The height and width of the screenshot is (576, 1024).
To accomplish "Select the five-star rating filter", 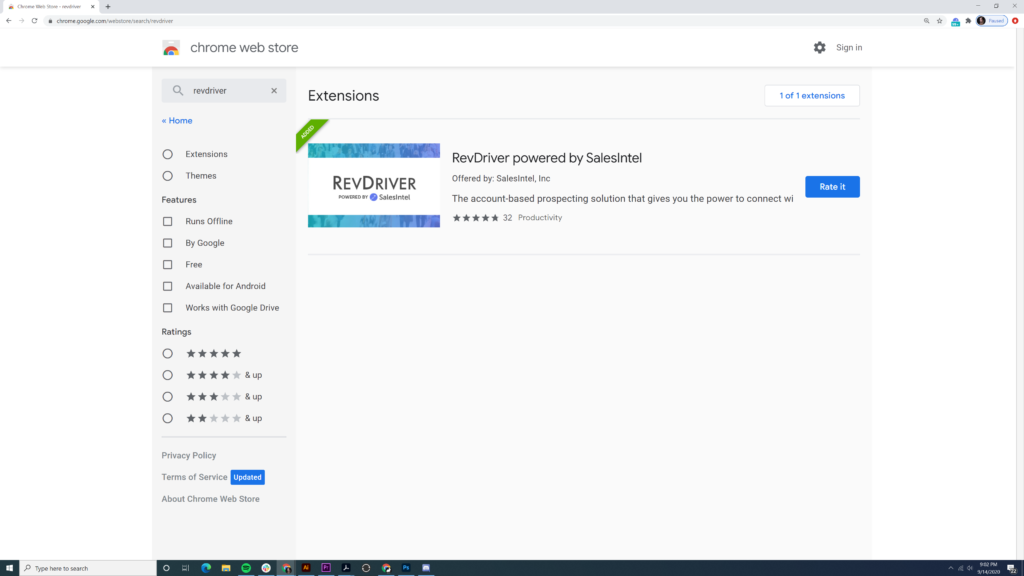I will (x=168, y=353).
